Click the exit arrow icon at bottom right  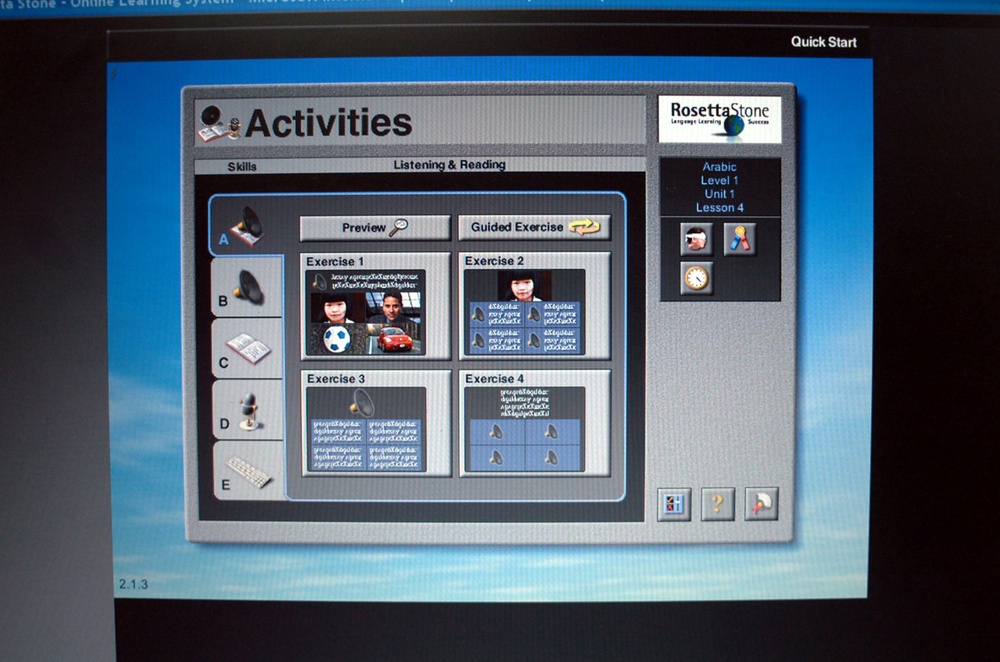tap(761, 504)
